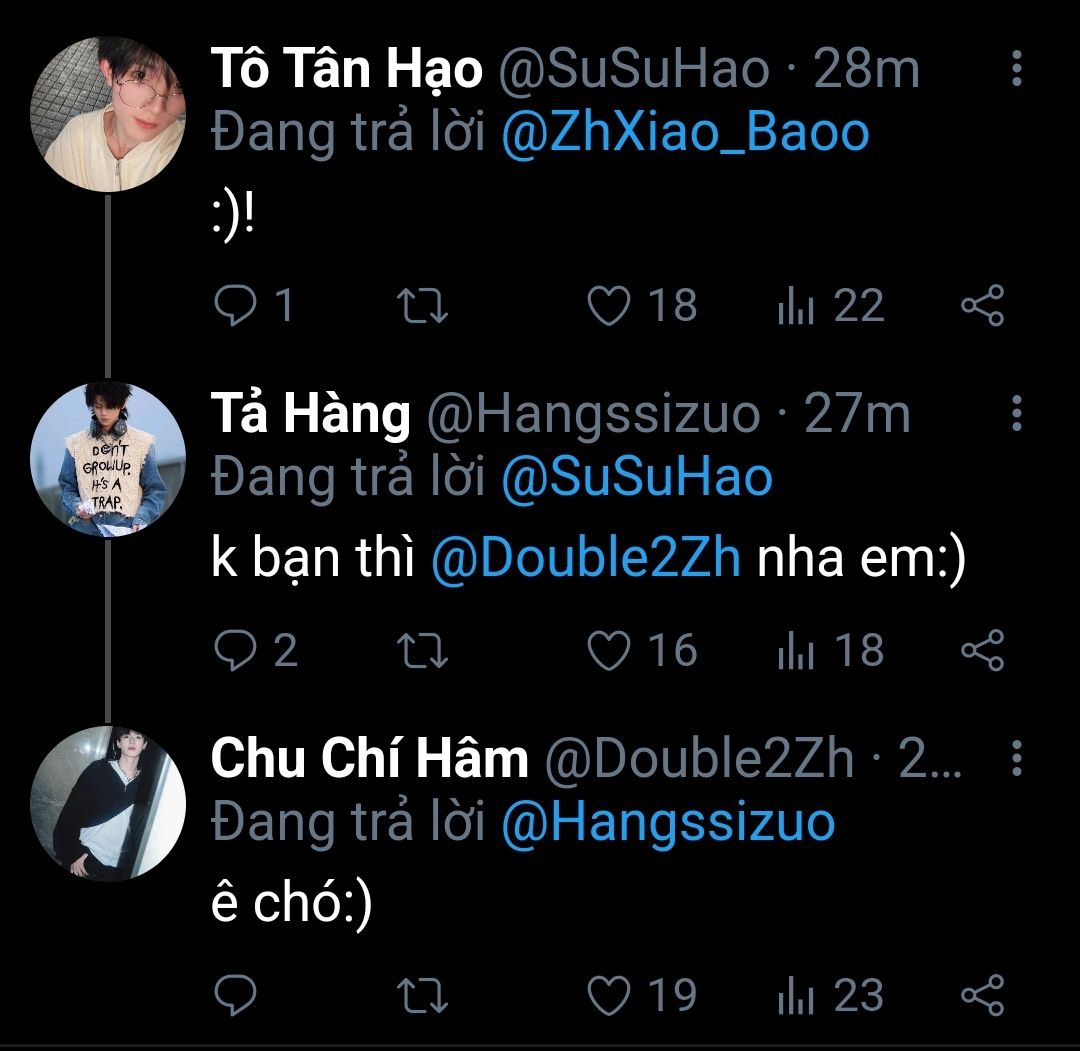Image resolution: width=1080 pixels, height=1051 pixels.
Task: Like the tweet by Chu Chí Hâm
Action: coord(608,996)
